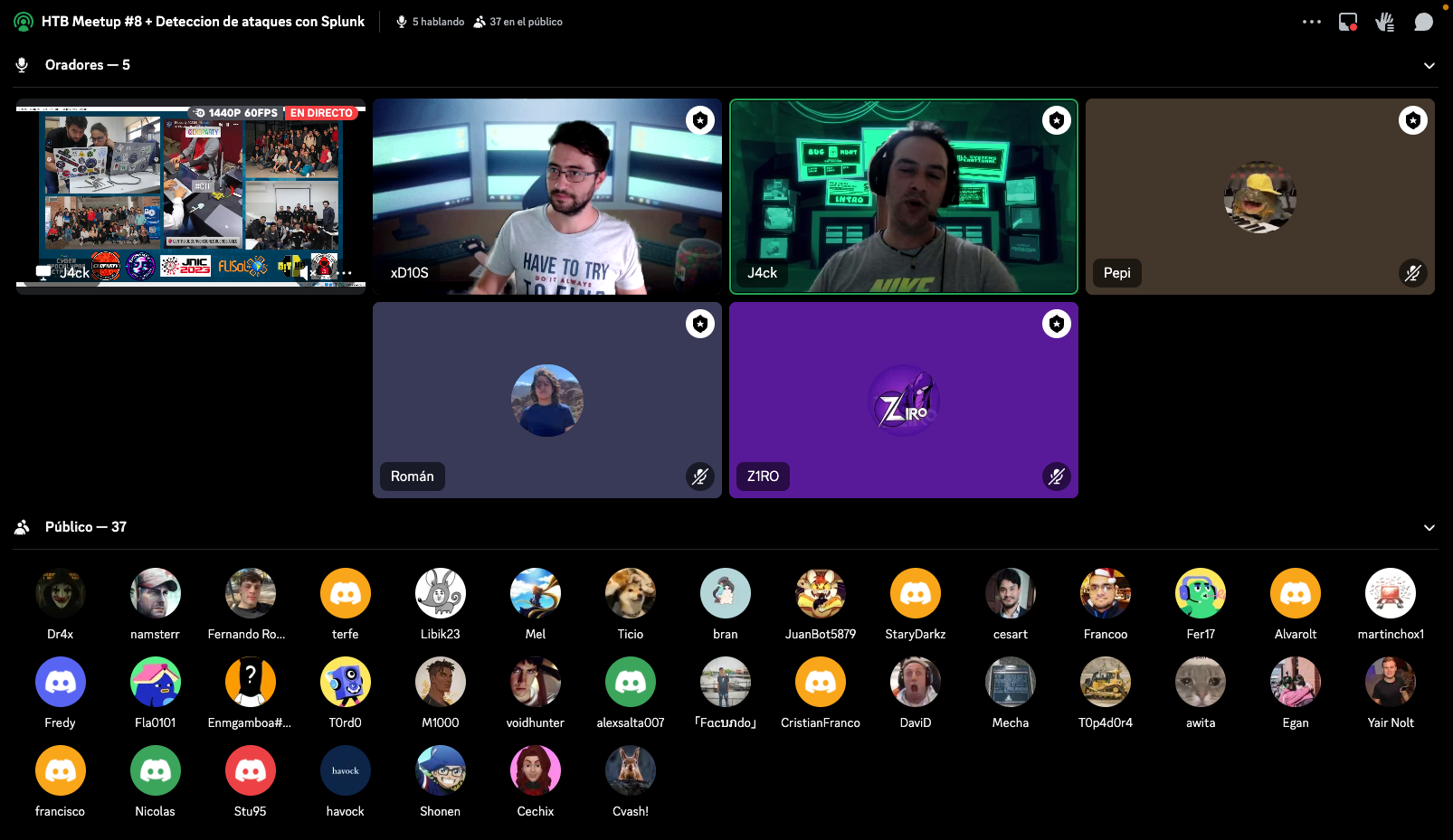Open the three-dots more options menu in header

point(1311,22)
